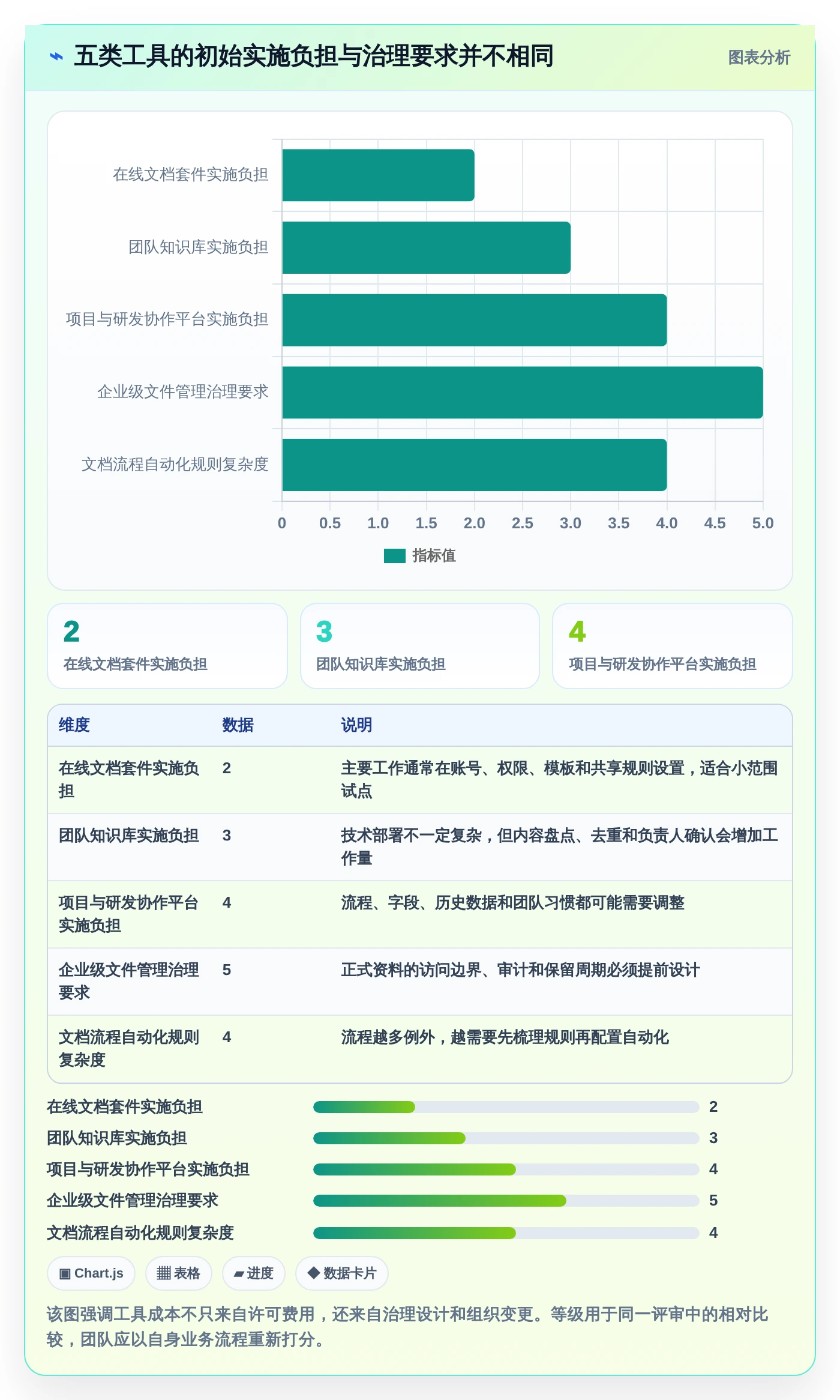
Task: Select the 在线文档套件实施负担 chart bar
Action: 378,175
